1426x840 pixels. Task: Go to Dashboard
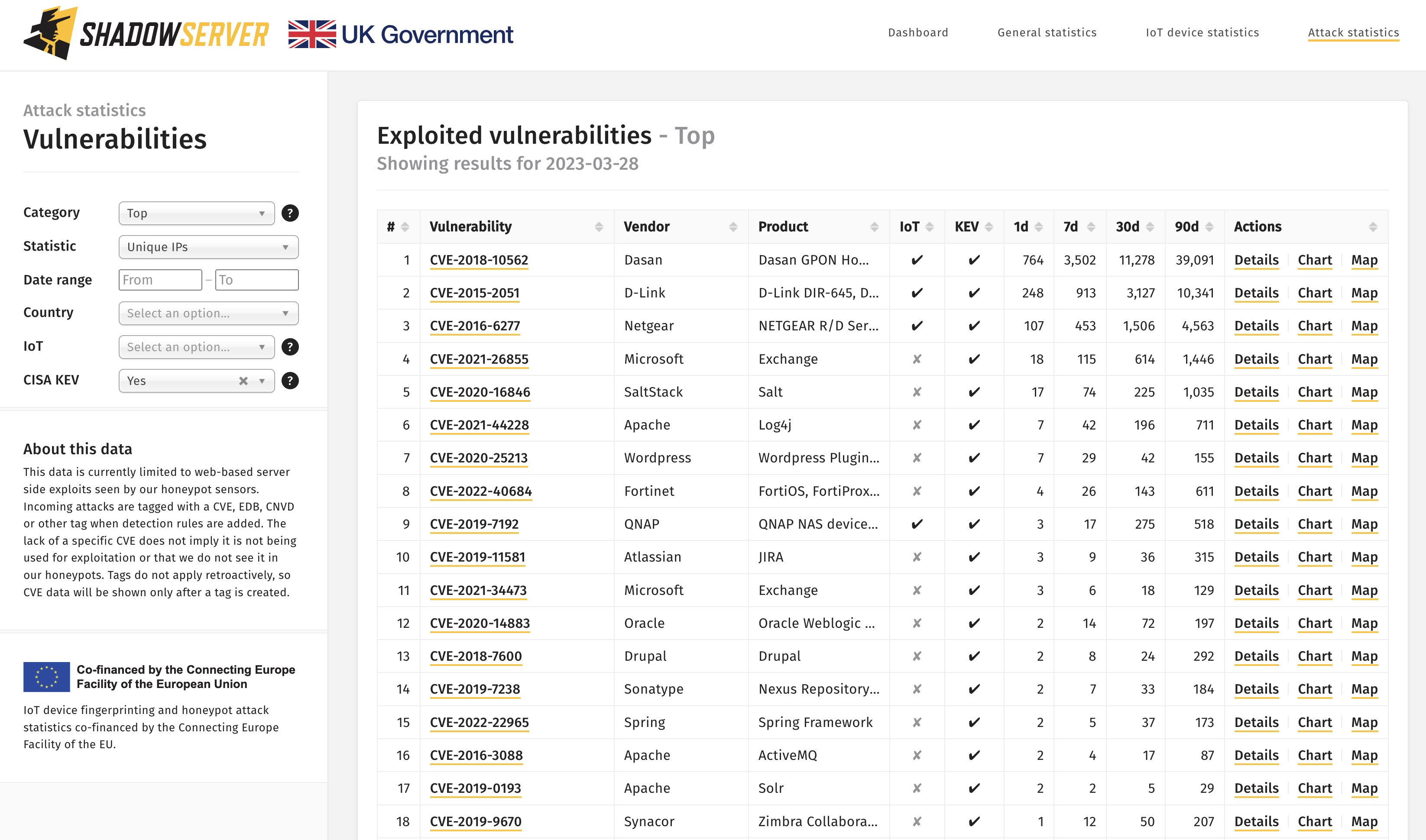pos(917,32)
